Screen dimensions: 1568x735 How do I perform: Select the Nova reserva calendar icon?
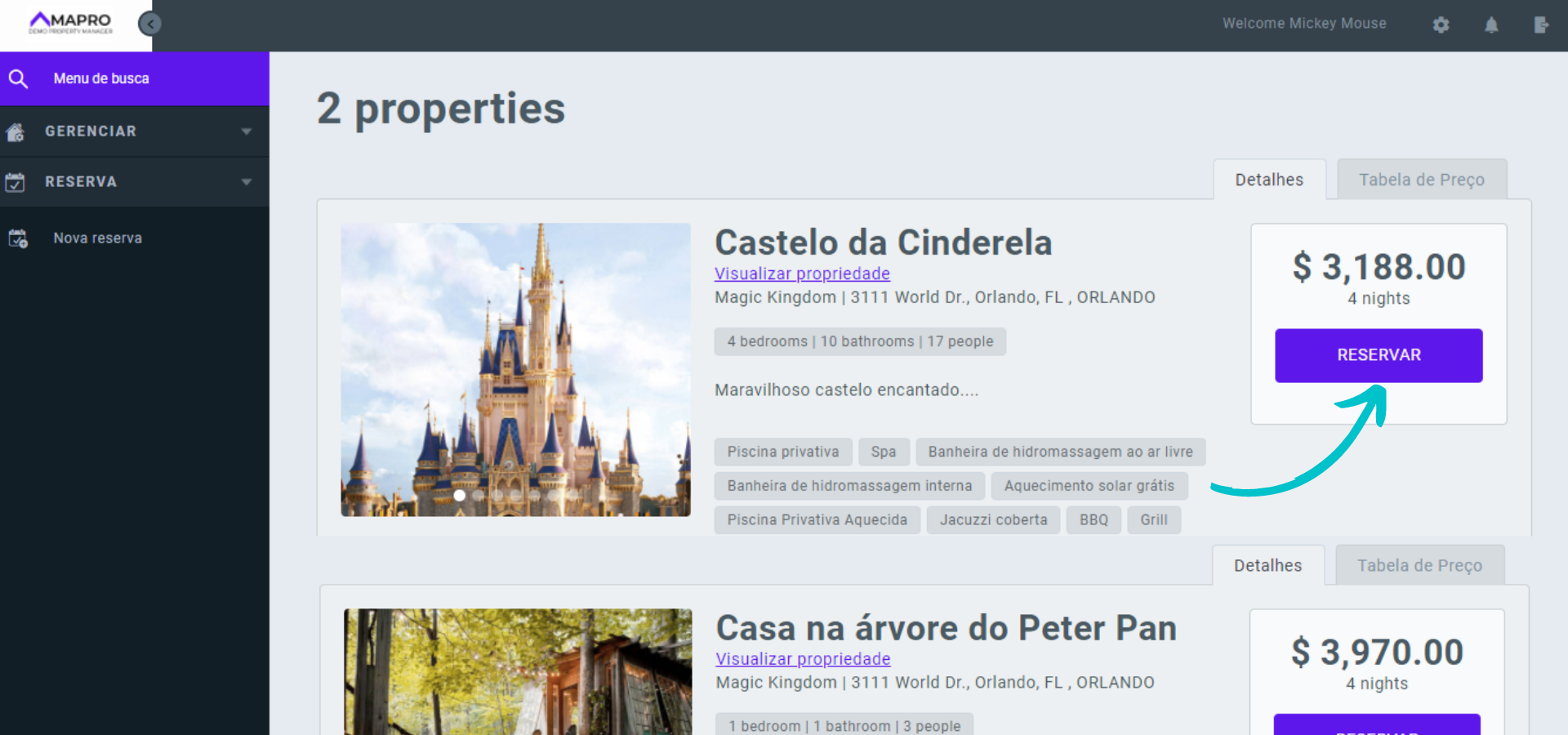tap(18, 238)
